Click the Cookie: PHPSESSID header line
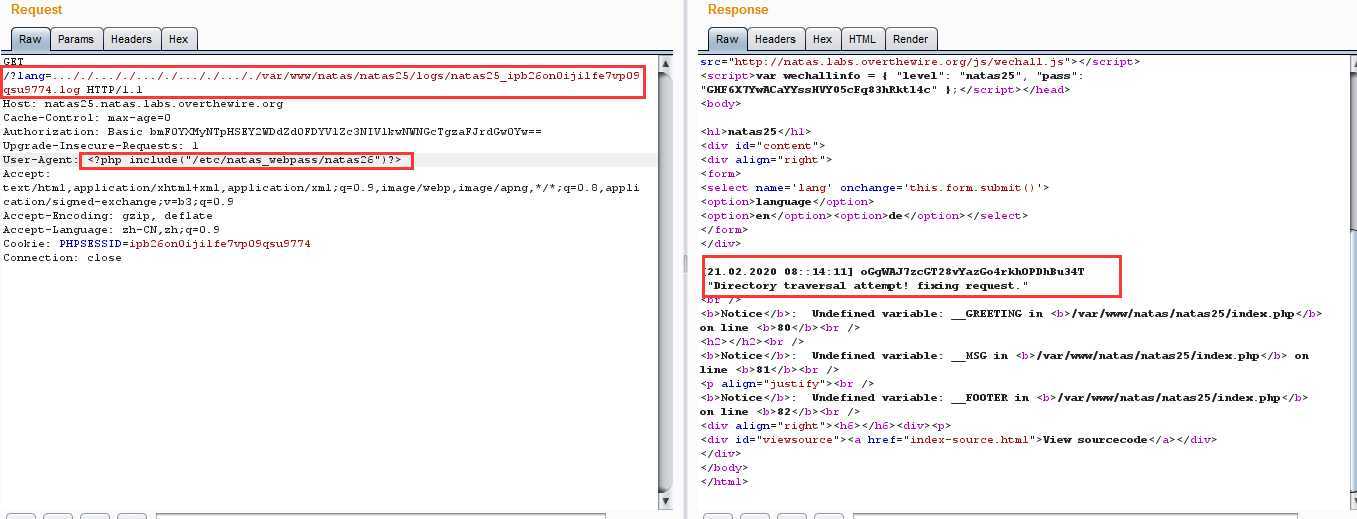The height and width of the screenshot is (519, 1357). [156, 244]
